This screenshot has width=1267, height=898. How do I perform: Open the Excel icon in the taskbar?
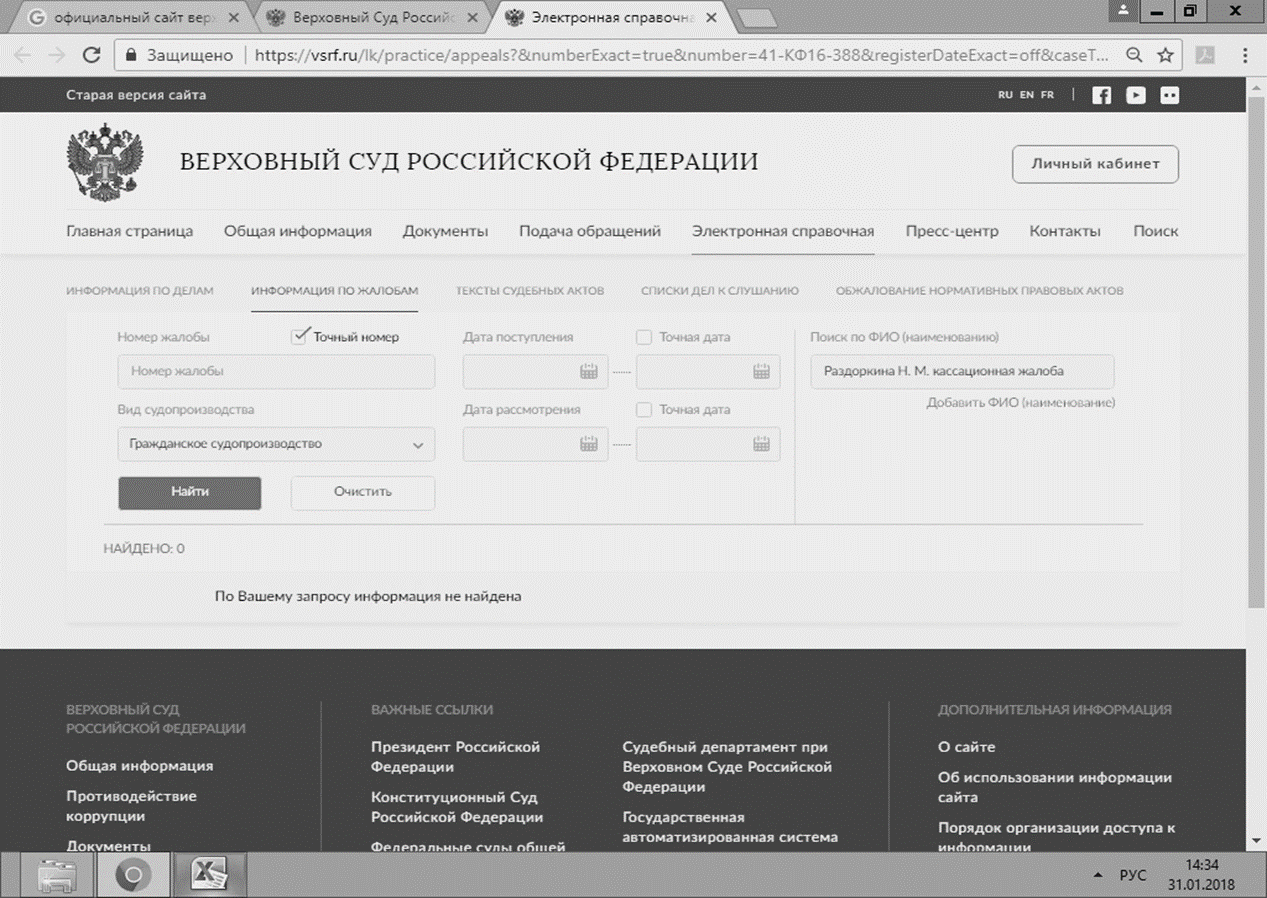210,876
